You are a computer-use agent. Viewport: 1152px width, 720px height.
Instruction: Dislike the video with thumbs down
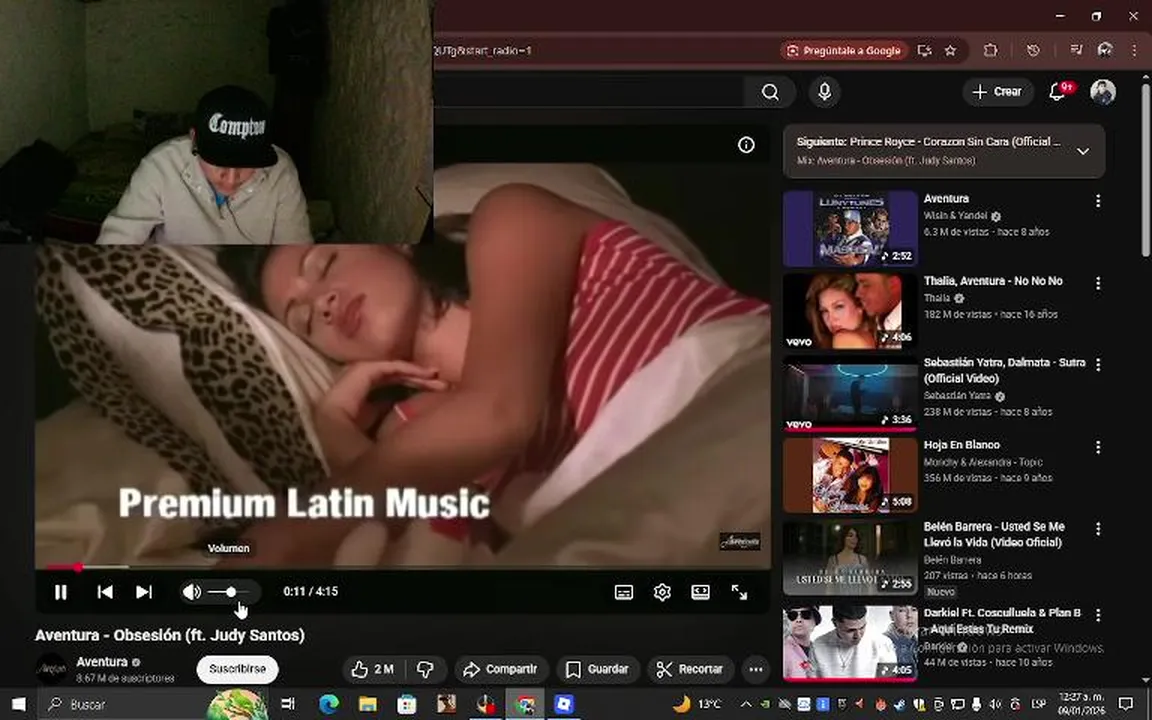(x=425, y=669)
